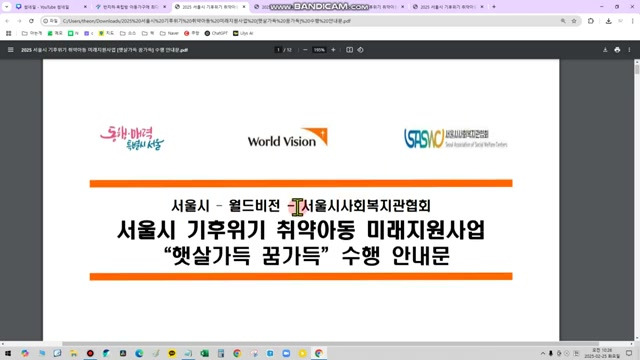Open the apps grid in bookmarks bar
The width and height of the screenshot is (640, 360).
click(x=8, y=33)
